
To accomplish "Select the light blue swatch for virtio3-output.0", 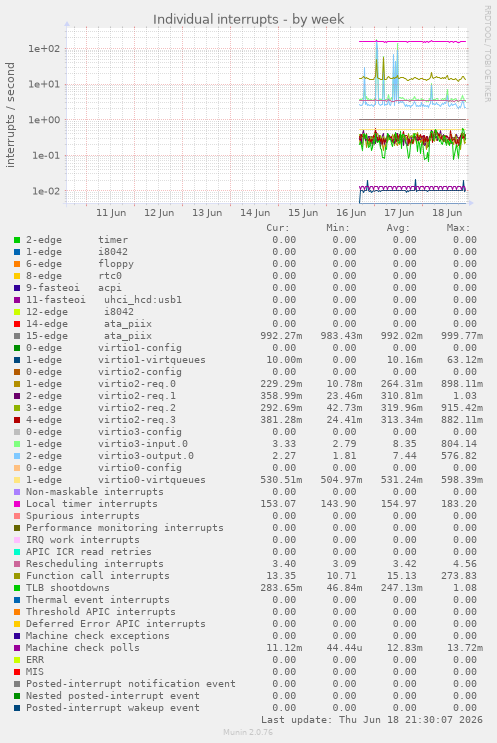I will coord(17,456).
